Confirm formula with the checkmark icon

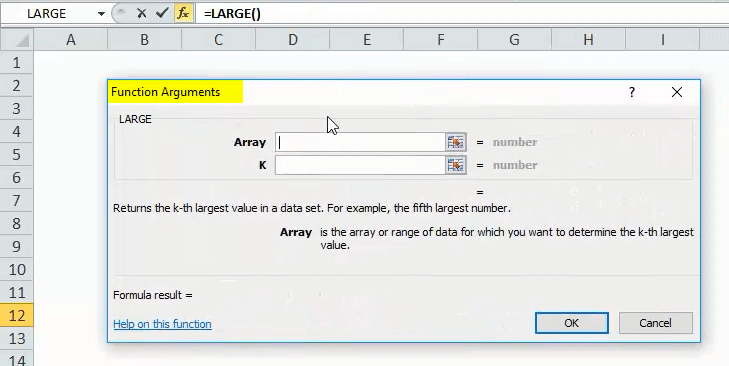click(x=162, y=13)
